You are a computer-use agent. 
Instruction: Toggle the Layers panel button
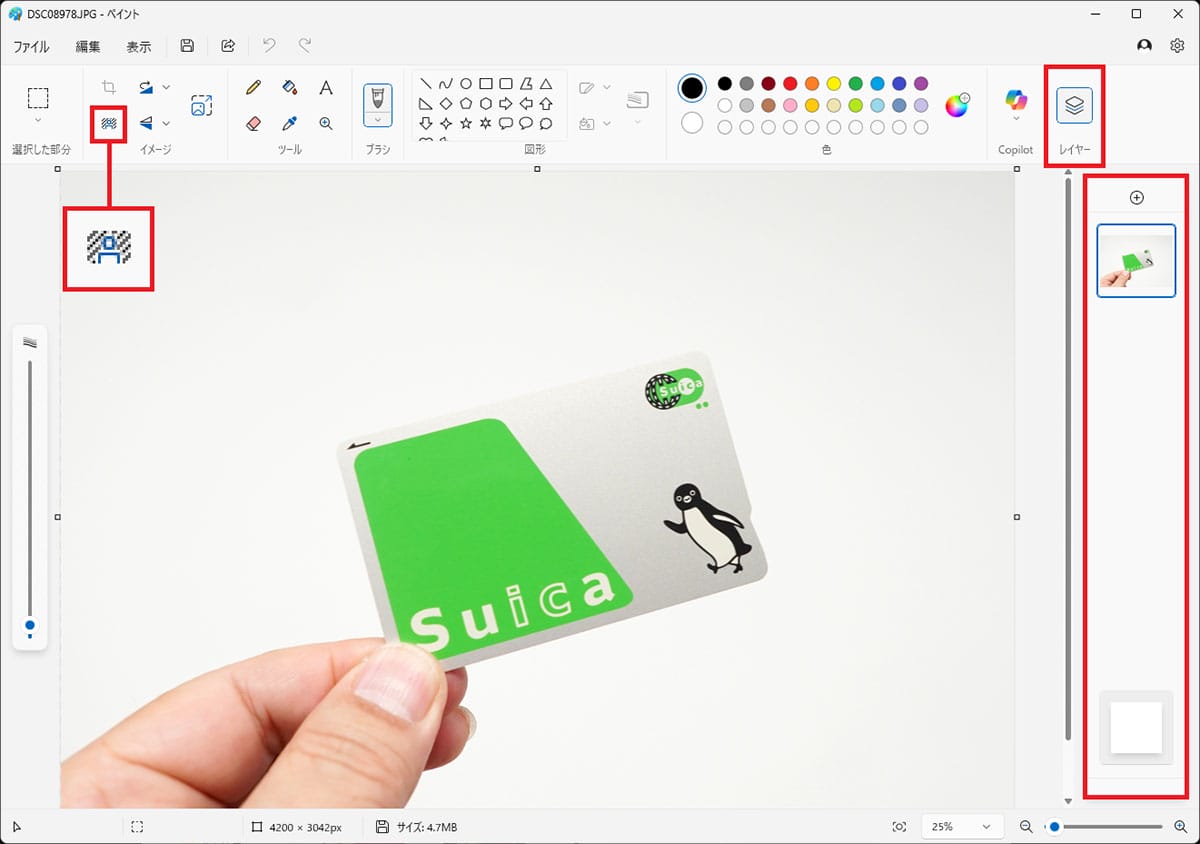(1074, 105)
